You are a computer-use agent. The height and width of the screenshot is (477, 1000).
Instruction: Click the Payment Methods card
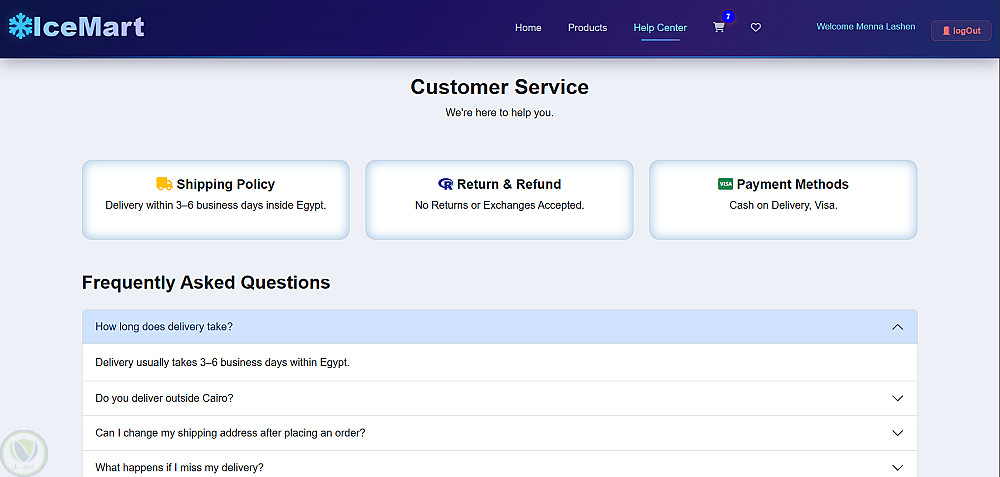pos(783,200)
